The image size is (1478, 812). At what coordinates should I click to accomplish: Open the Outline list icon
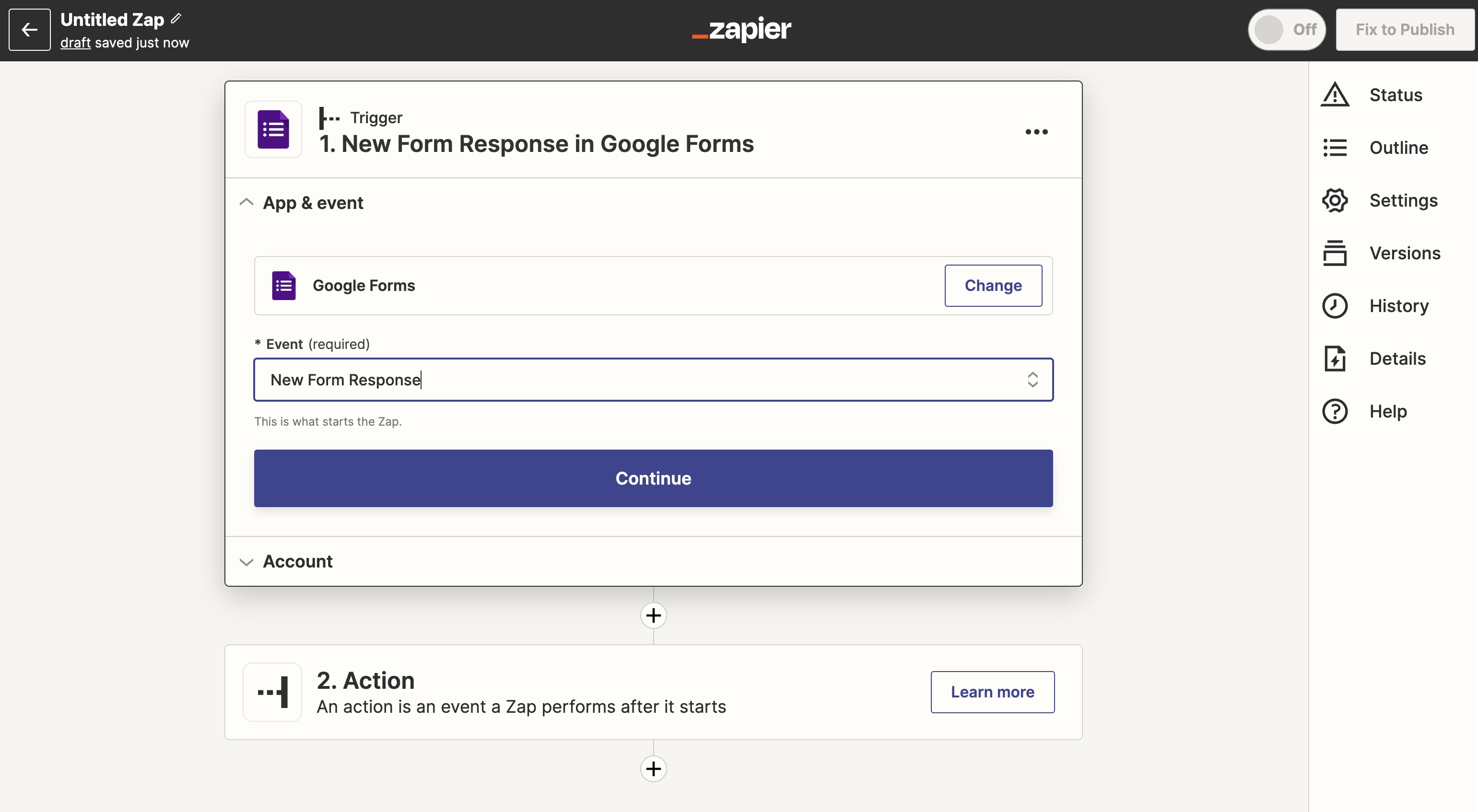(x=1335, y=147)
